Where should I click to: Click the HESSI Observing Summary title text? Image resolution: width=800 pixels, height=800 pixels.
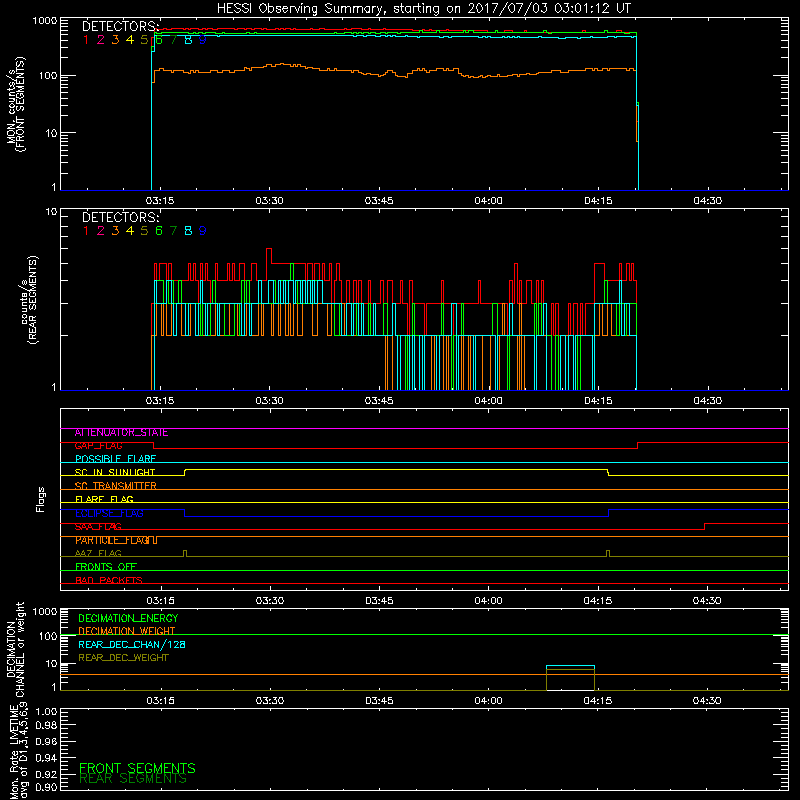(x=423, y=8)
